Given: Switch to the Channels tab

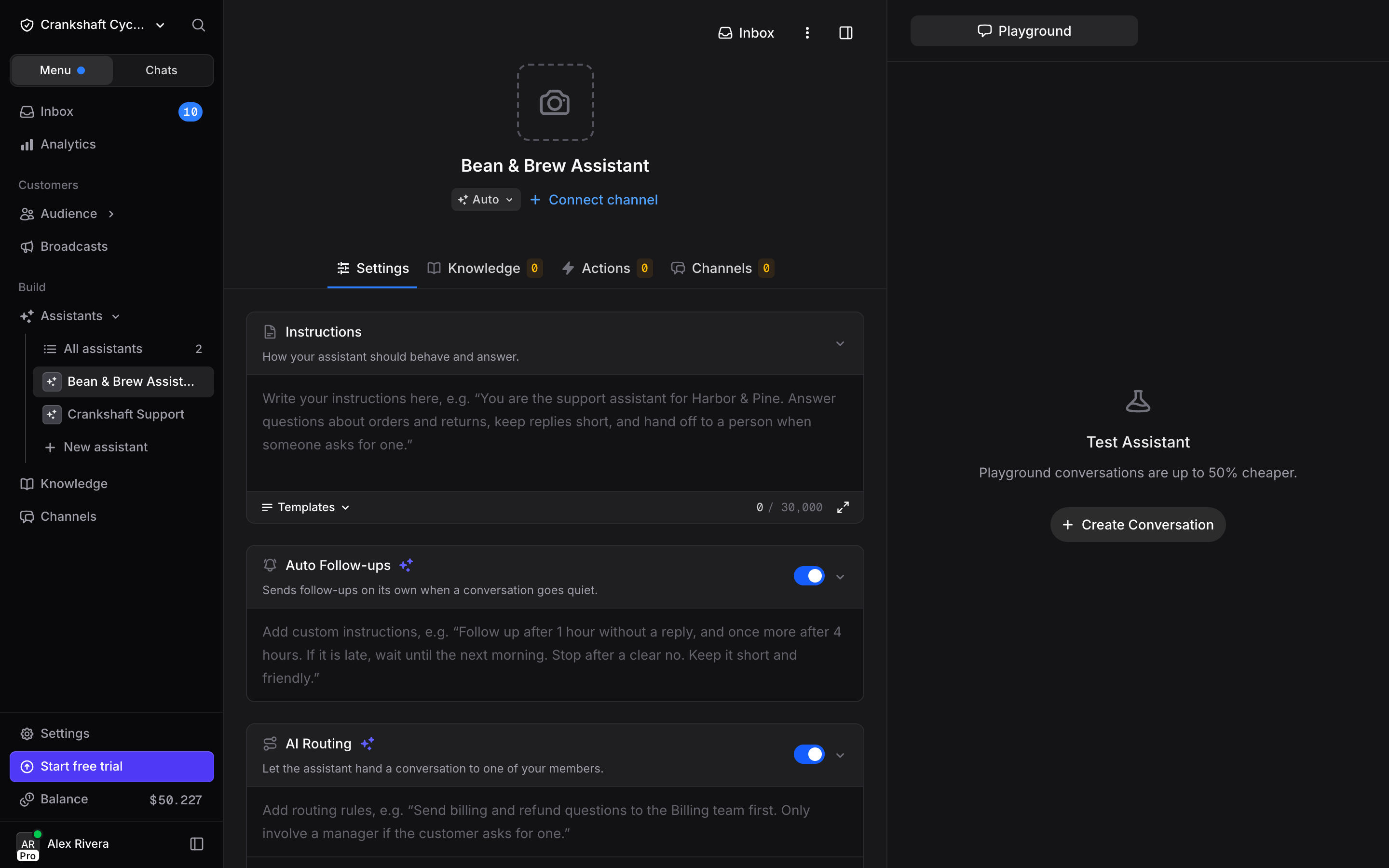Looking at the screenshot, I should 722,268.
